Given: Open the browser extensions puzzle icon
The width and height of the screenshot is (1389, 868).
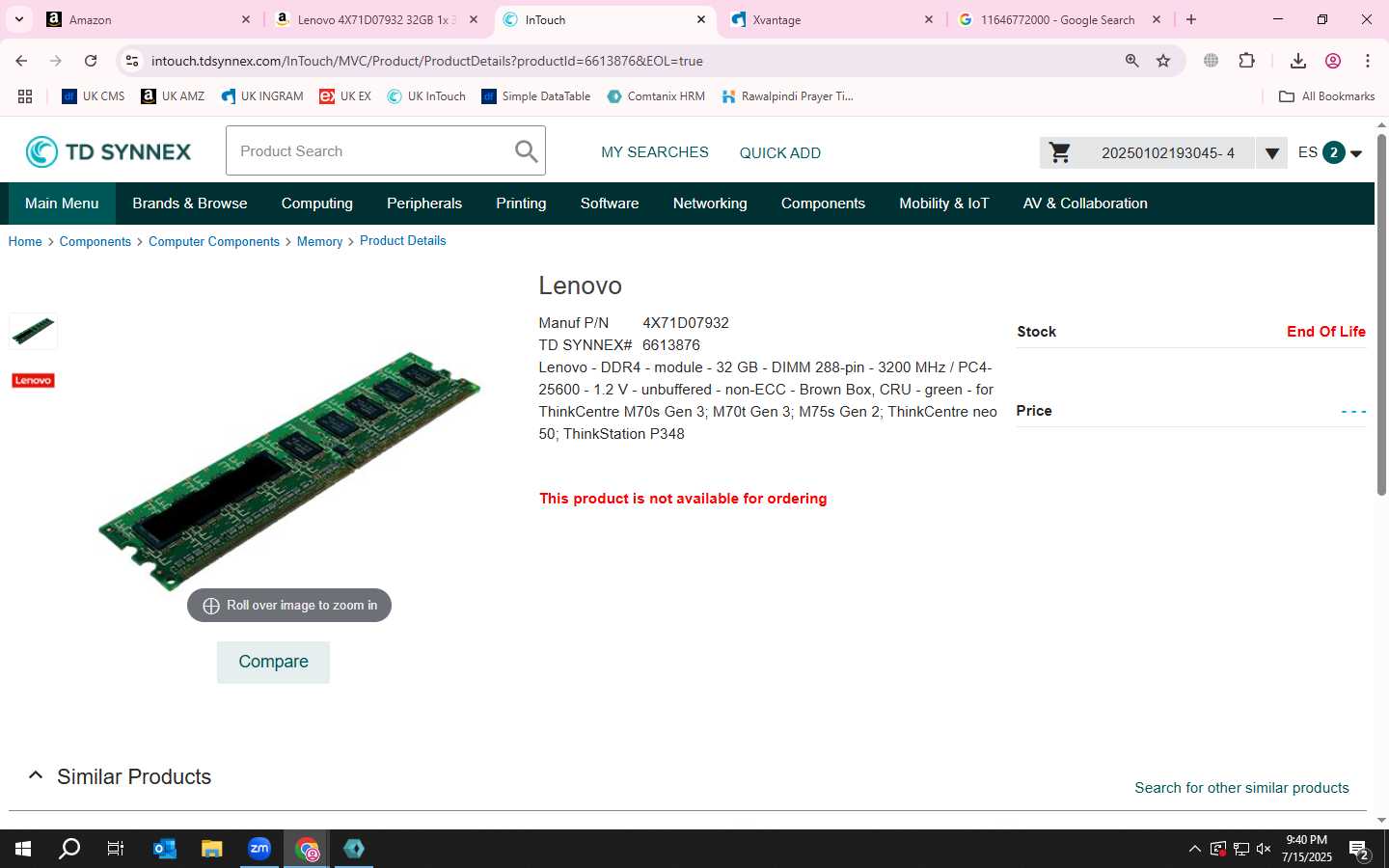Looking at the screenshot, I should pyautogui.click(x=1246, y=61).
